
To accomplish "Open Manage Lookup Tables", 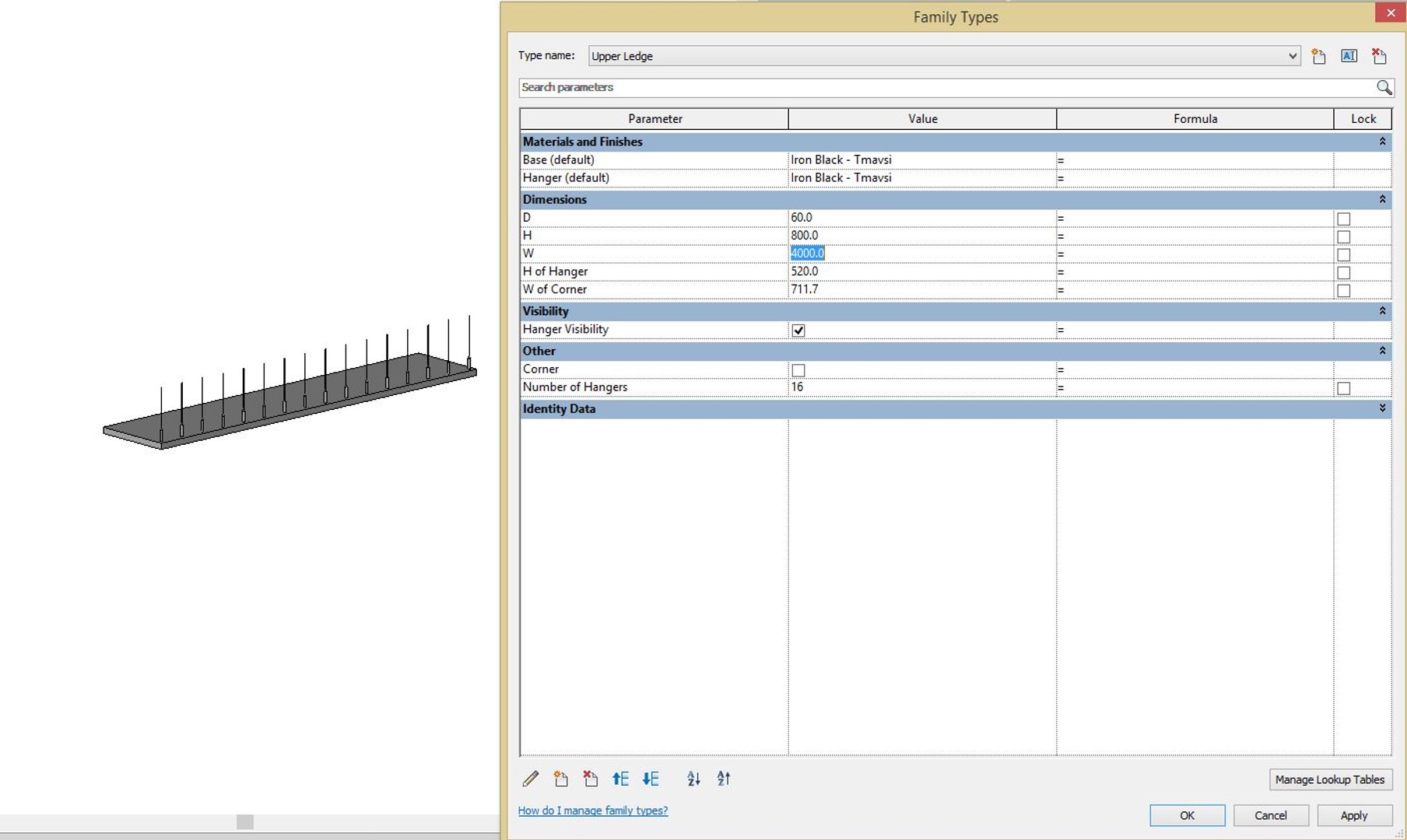I will click(1330, 779).
